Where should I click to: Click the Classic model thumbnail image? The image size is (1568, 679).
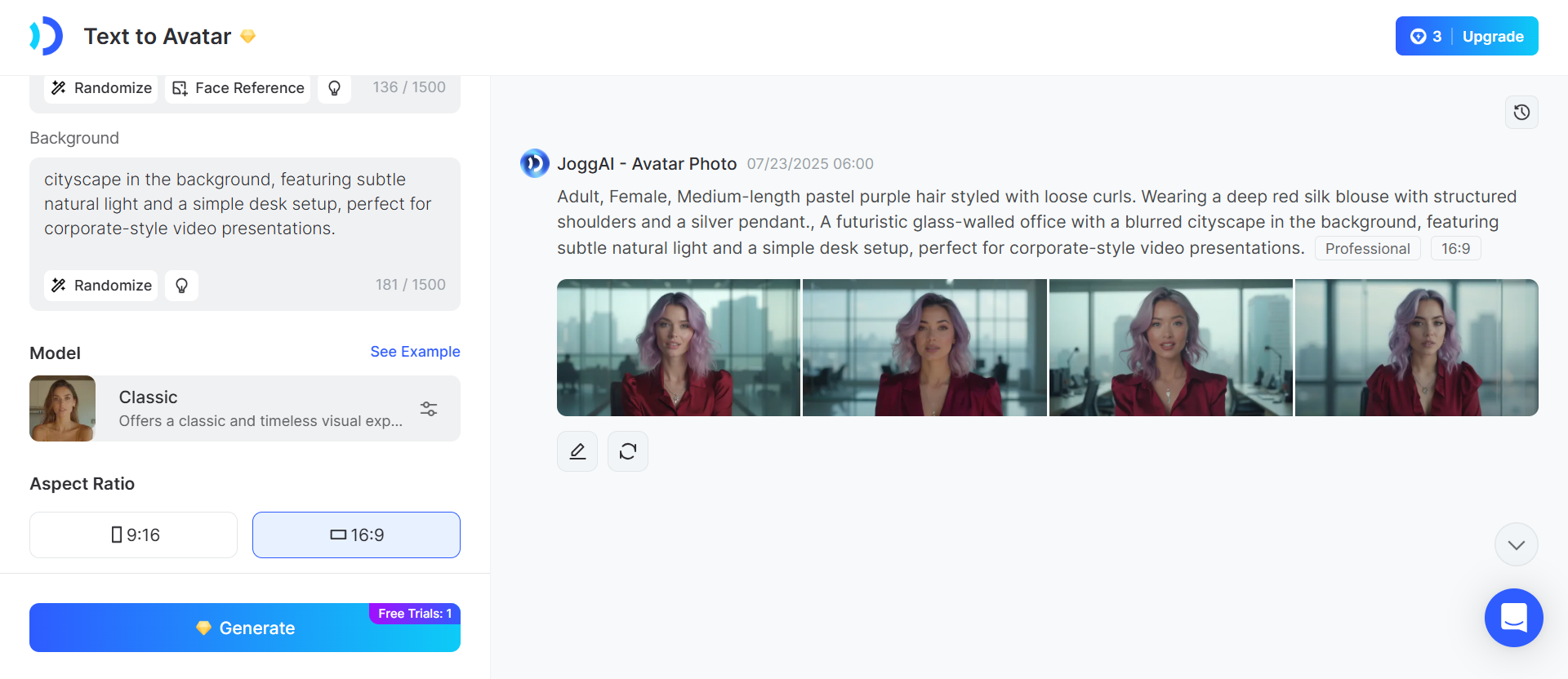click(x=62, y=409)
